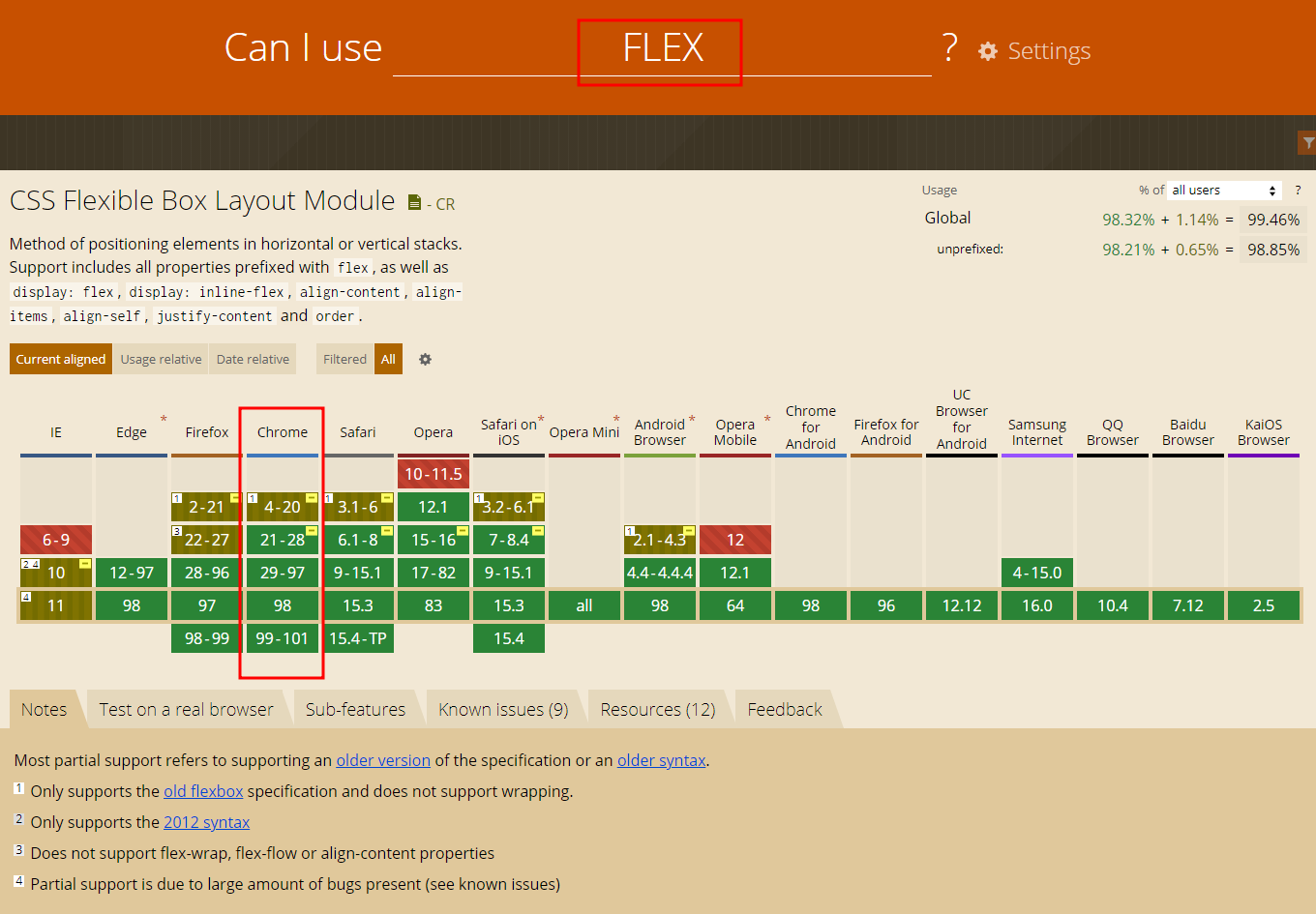Click the question mark next to search field
The image size is (1316, 914).
(x=949, y=47)
